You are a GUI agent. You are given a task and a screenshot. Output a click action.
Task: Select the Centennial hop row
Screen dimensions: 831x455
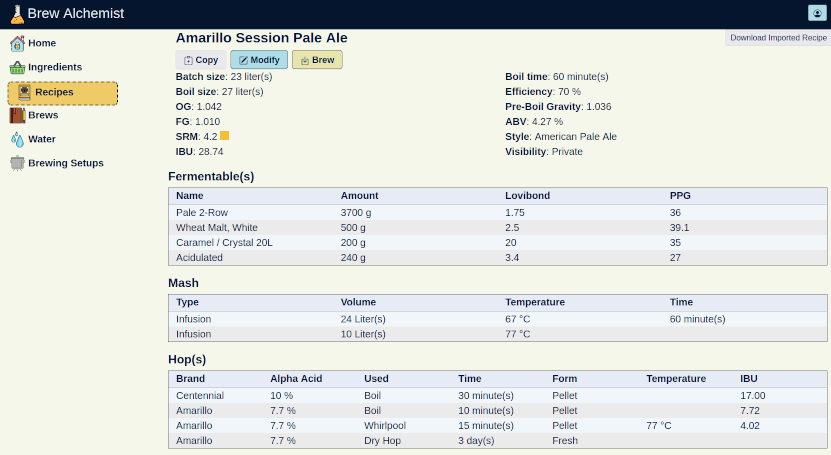498,396
